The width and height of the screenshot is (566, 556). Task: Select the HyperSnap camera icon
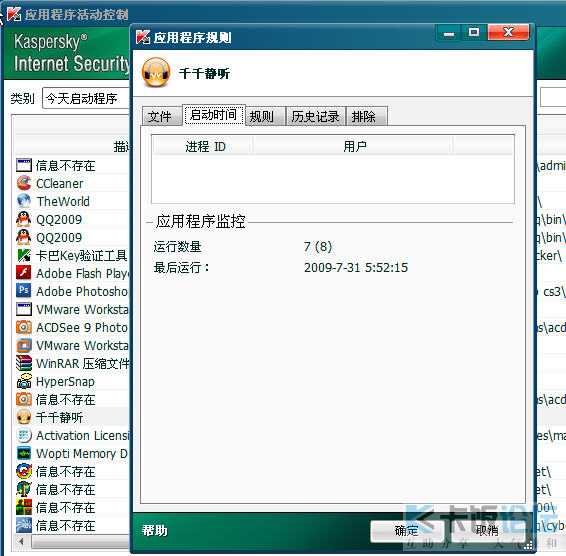pos(24,381)
